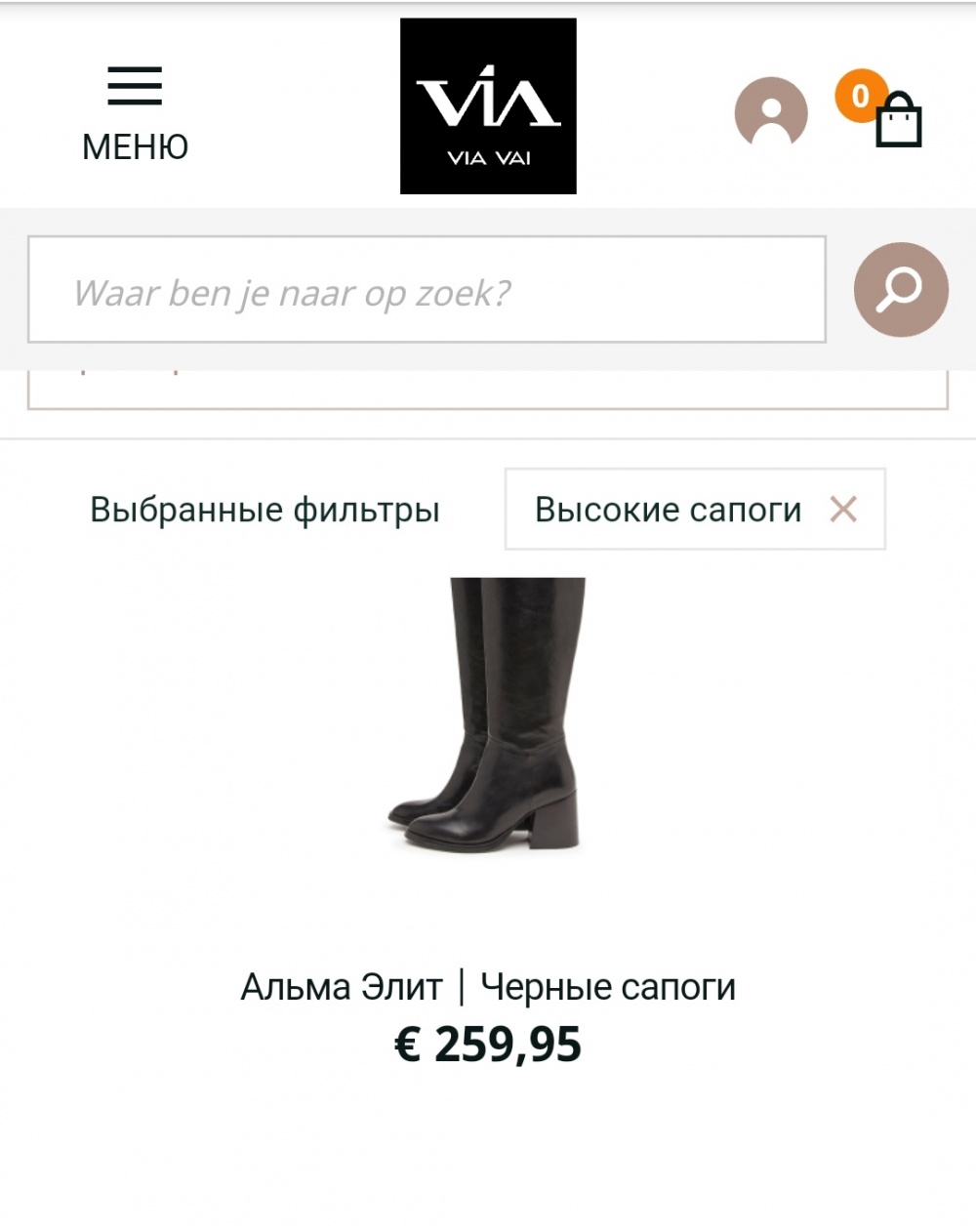Tap the МЕНЮ label
Image resolution: width=976 pixels, height=1232 pixels.
pos(135,147)
